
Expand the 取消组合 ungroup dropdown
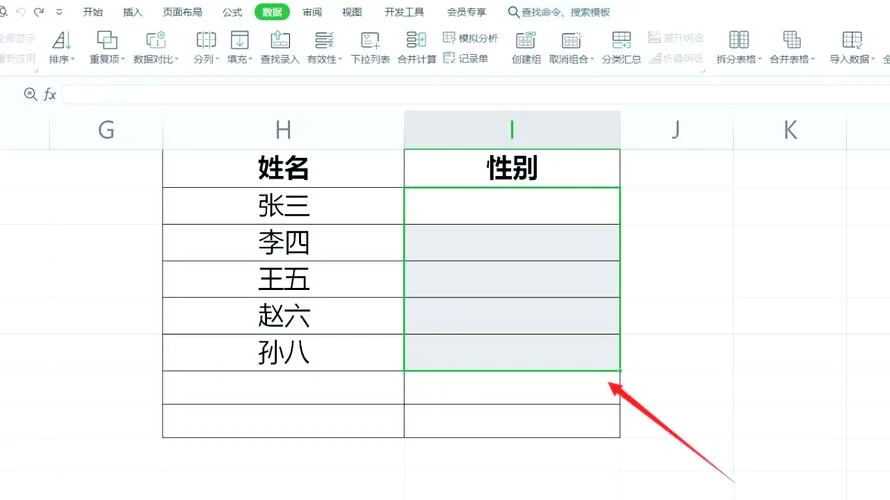(592, 59)
